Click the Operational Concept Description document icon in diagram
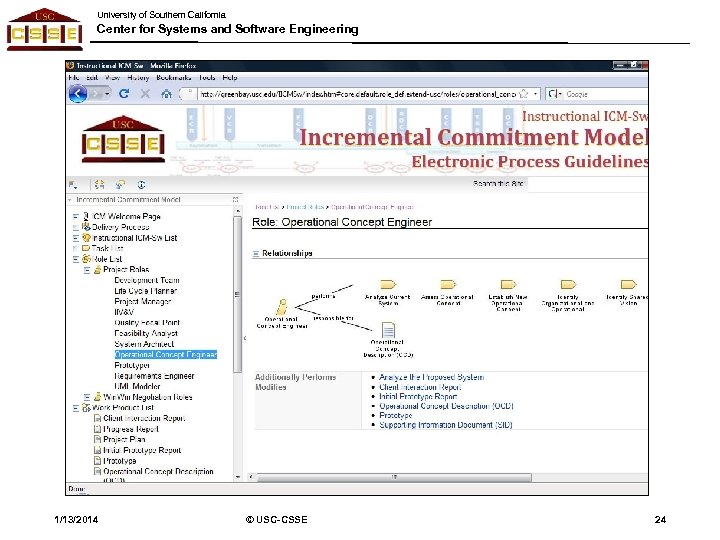The height and width of the screenshot is (540, 720). pos(388,330)
